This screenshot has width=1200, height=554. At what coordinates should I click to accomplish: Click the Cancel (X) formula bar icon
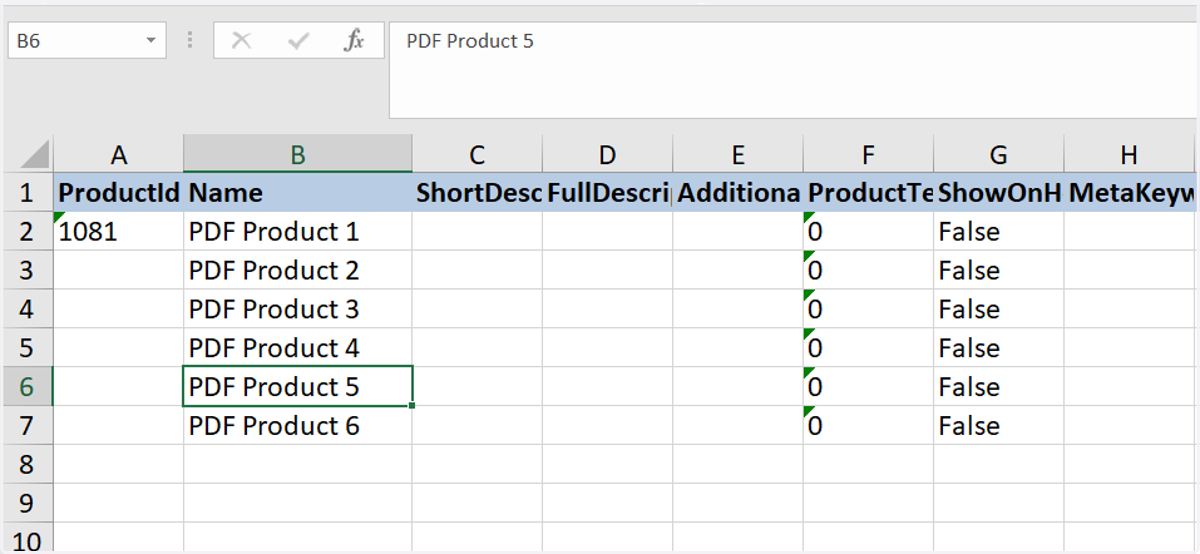[241, 41]
